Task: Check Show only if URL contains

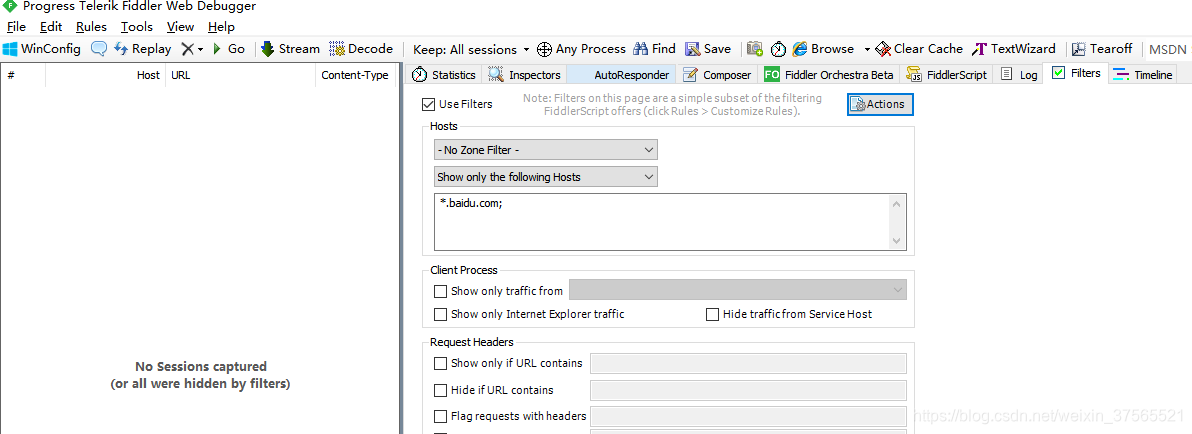Action: click(440, 363)
